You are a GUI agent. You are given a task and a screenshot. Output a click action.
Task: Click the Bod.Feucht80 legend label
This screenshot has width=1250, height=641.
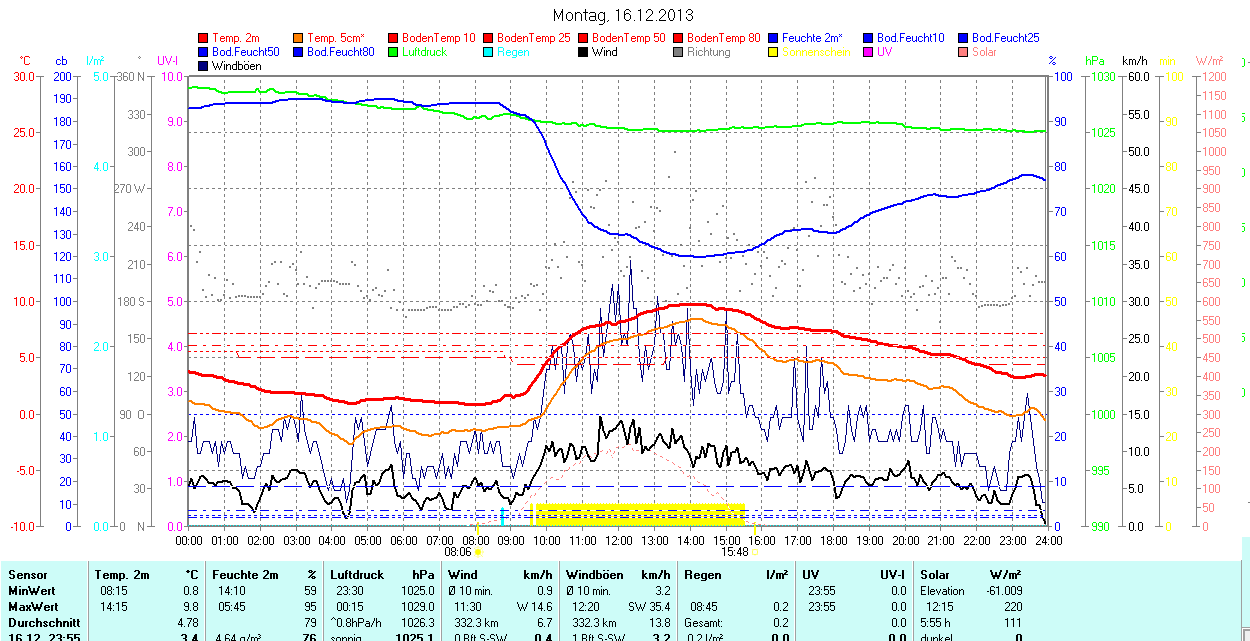pos(340,52)
